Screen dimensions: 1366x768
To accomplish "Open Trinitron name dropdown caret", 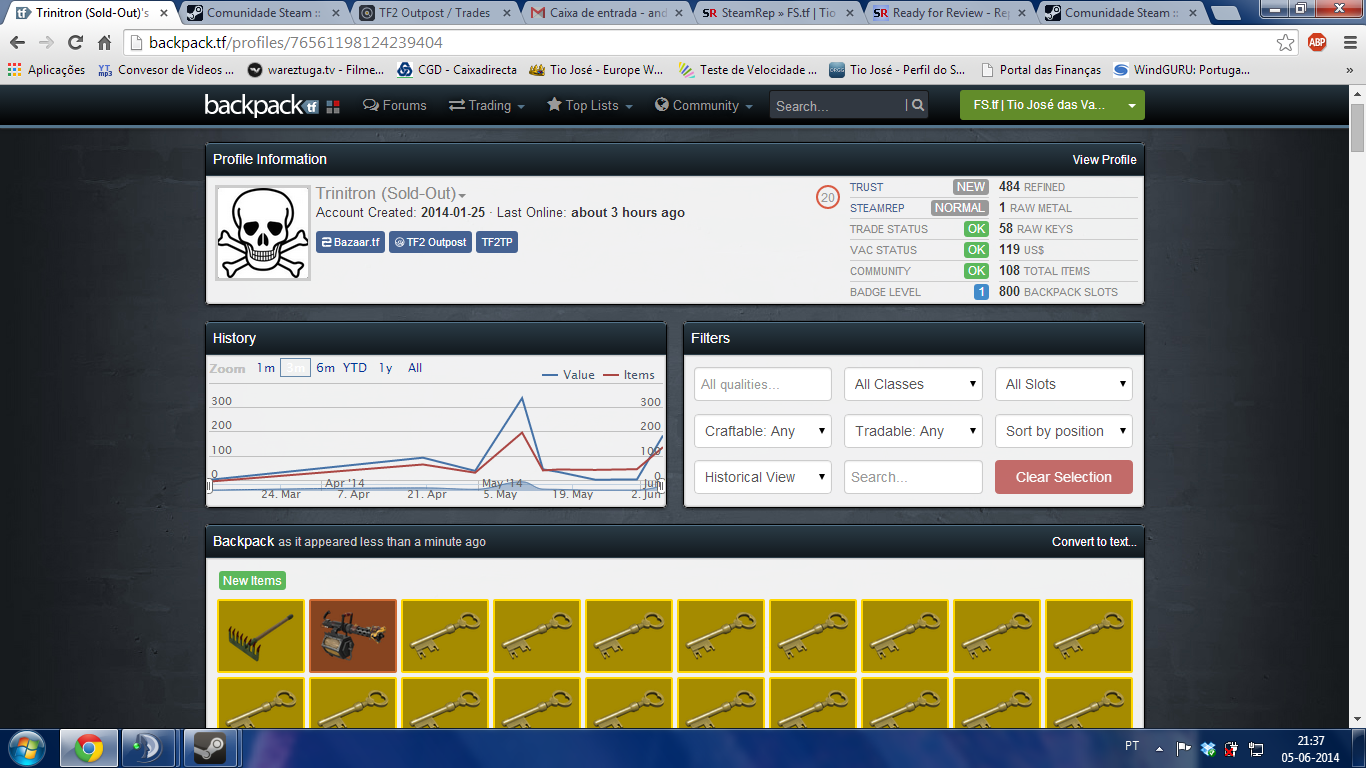I will coord(462,195).
